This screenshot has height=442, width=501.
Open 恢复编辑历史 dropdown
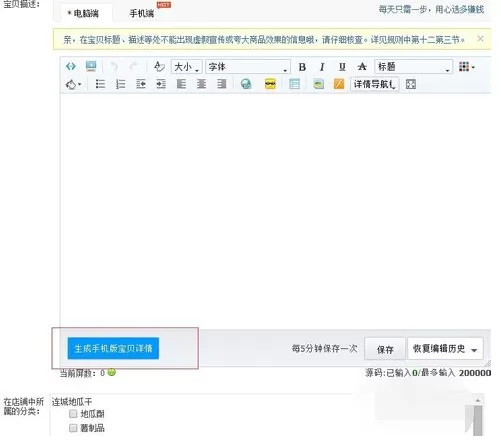445,349
